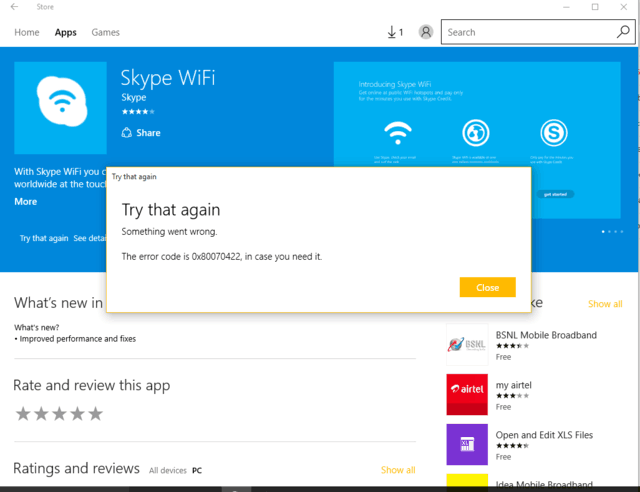Open the downloads queue icon
Screen dimensions: 640x492
click(394, 32)
